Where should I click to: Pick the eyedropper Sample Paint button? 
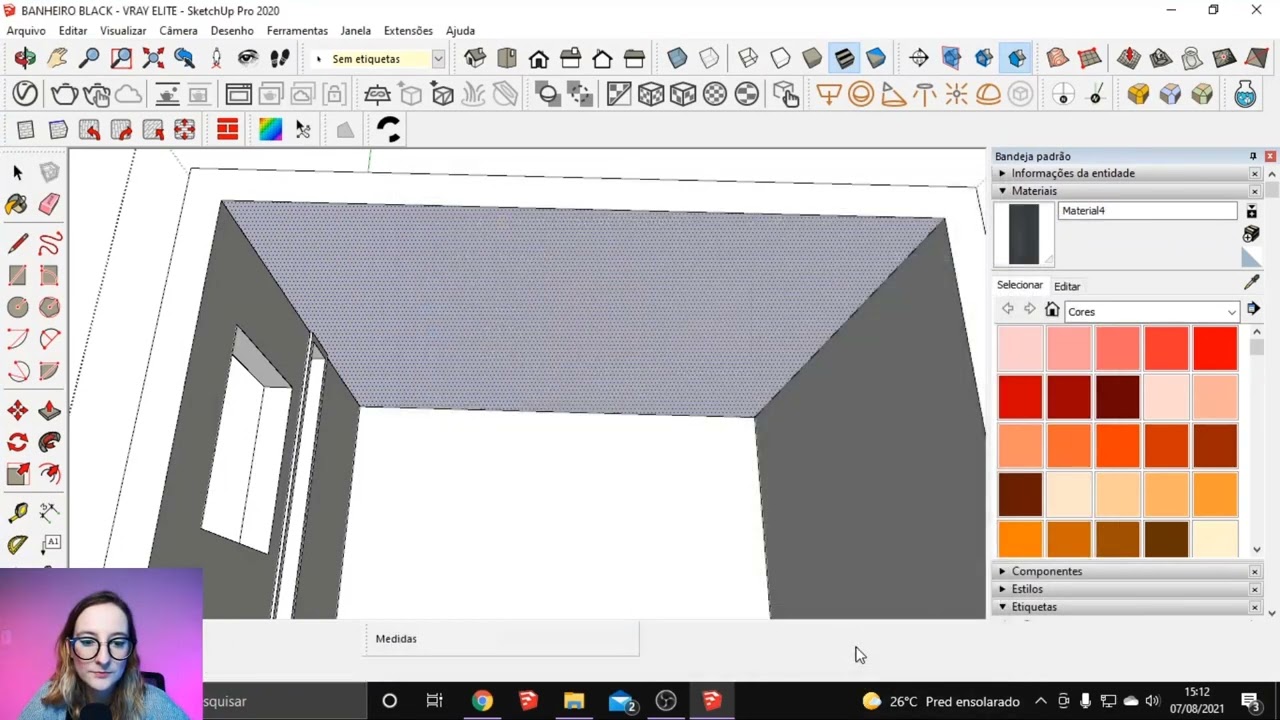(1251, 284)
